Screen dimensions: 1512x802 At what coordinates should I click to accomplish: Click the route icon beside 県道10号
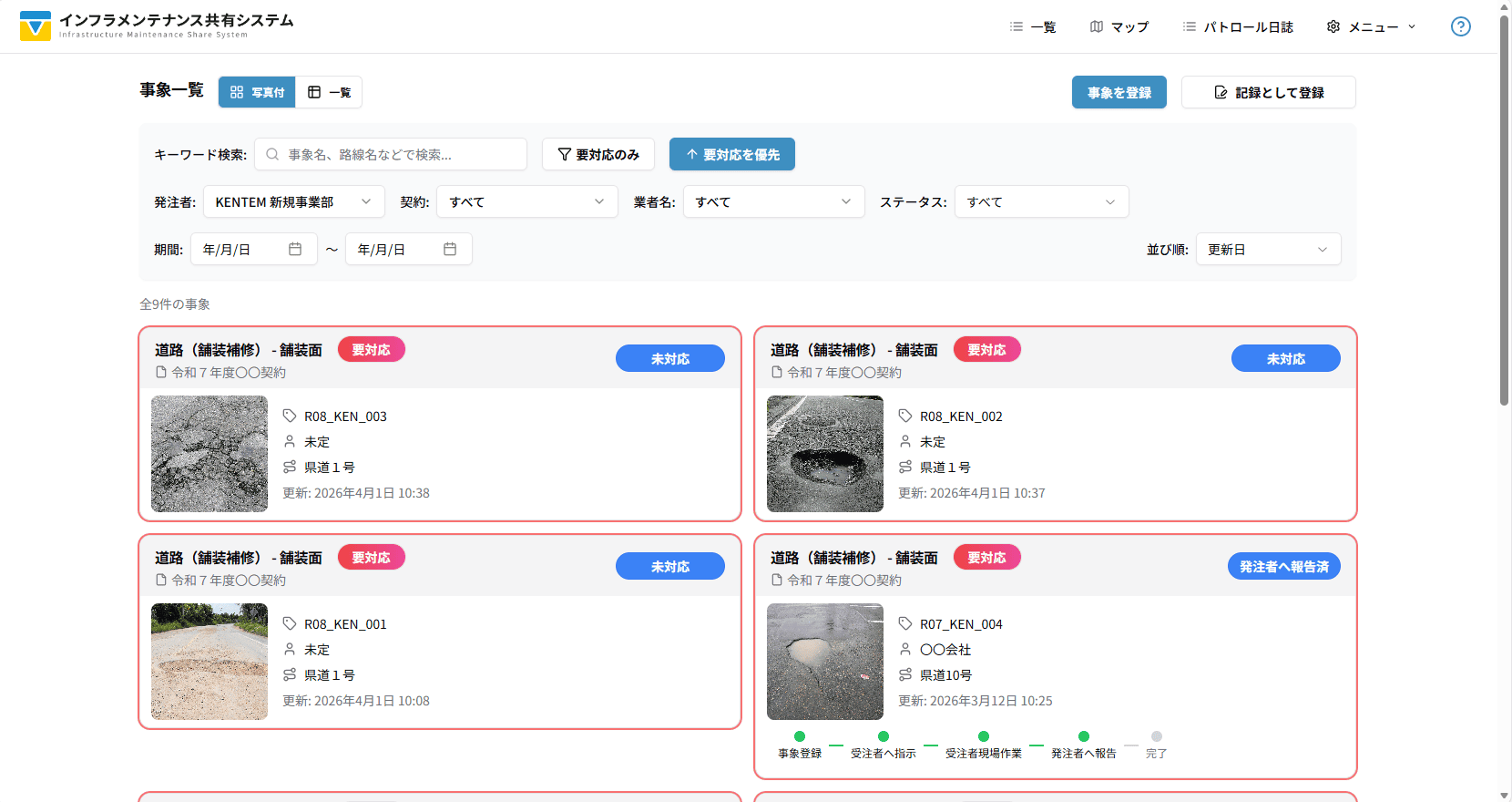905,674
